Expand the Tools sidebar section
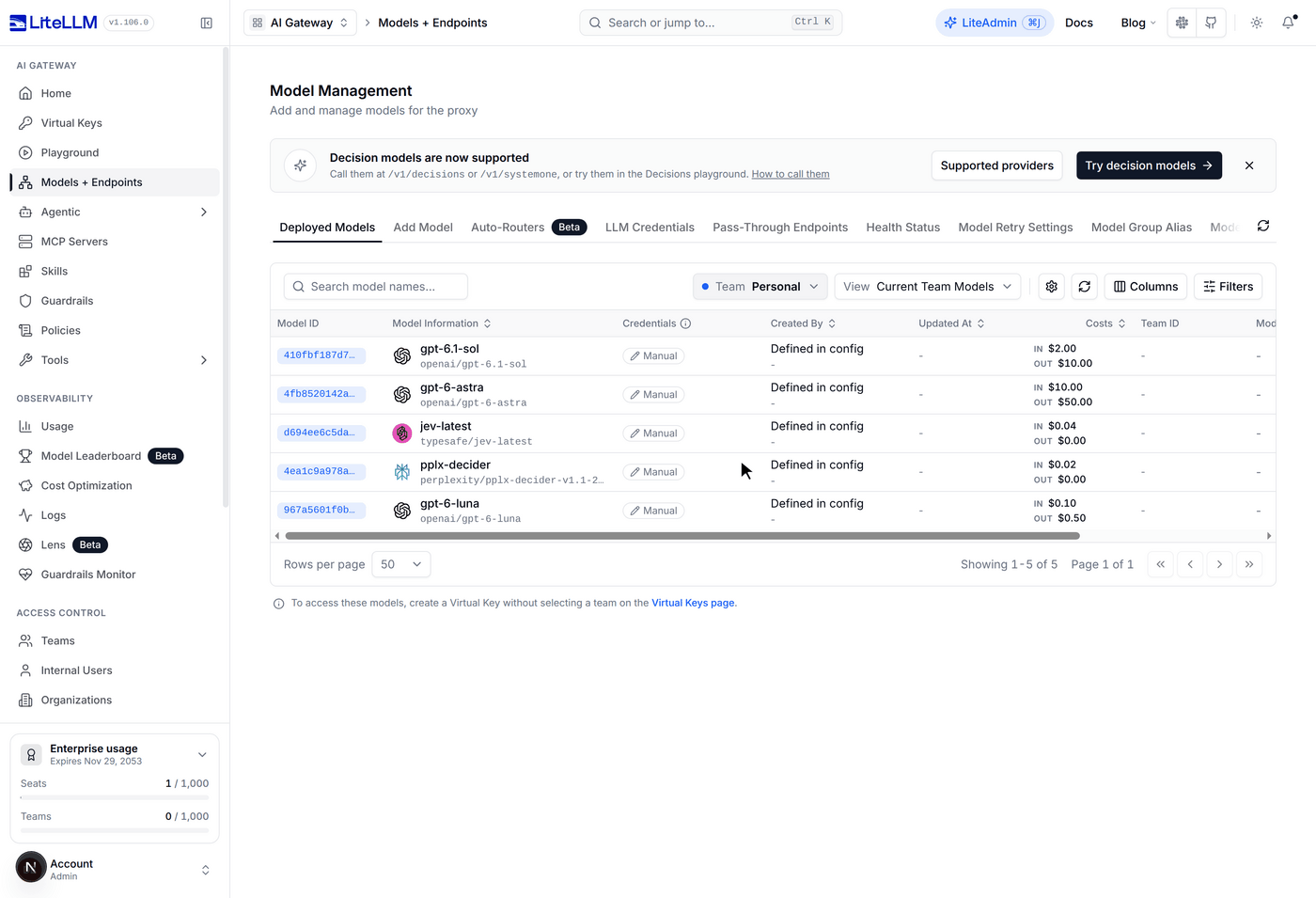Viewport: 1316px width, 898px height. tap(115, 360)
